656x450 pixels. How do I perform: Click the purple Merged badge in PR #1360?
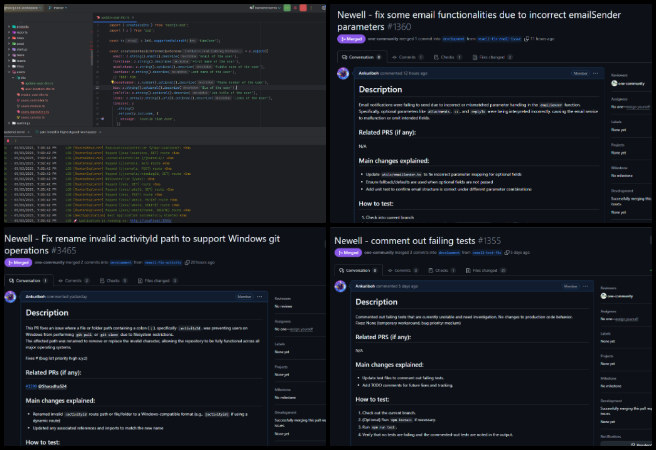351,39
